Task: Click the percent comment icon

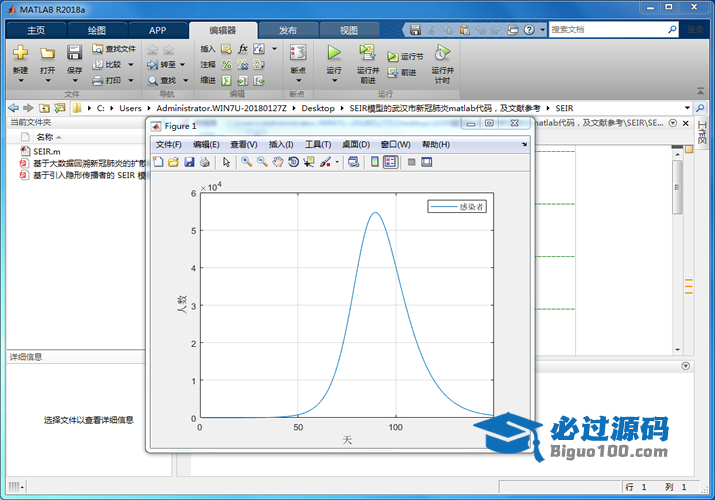Action: [x=227, y=65]
